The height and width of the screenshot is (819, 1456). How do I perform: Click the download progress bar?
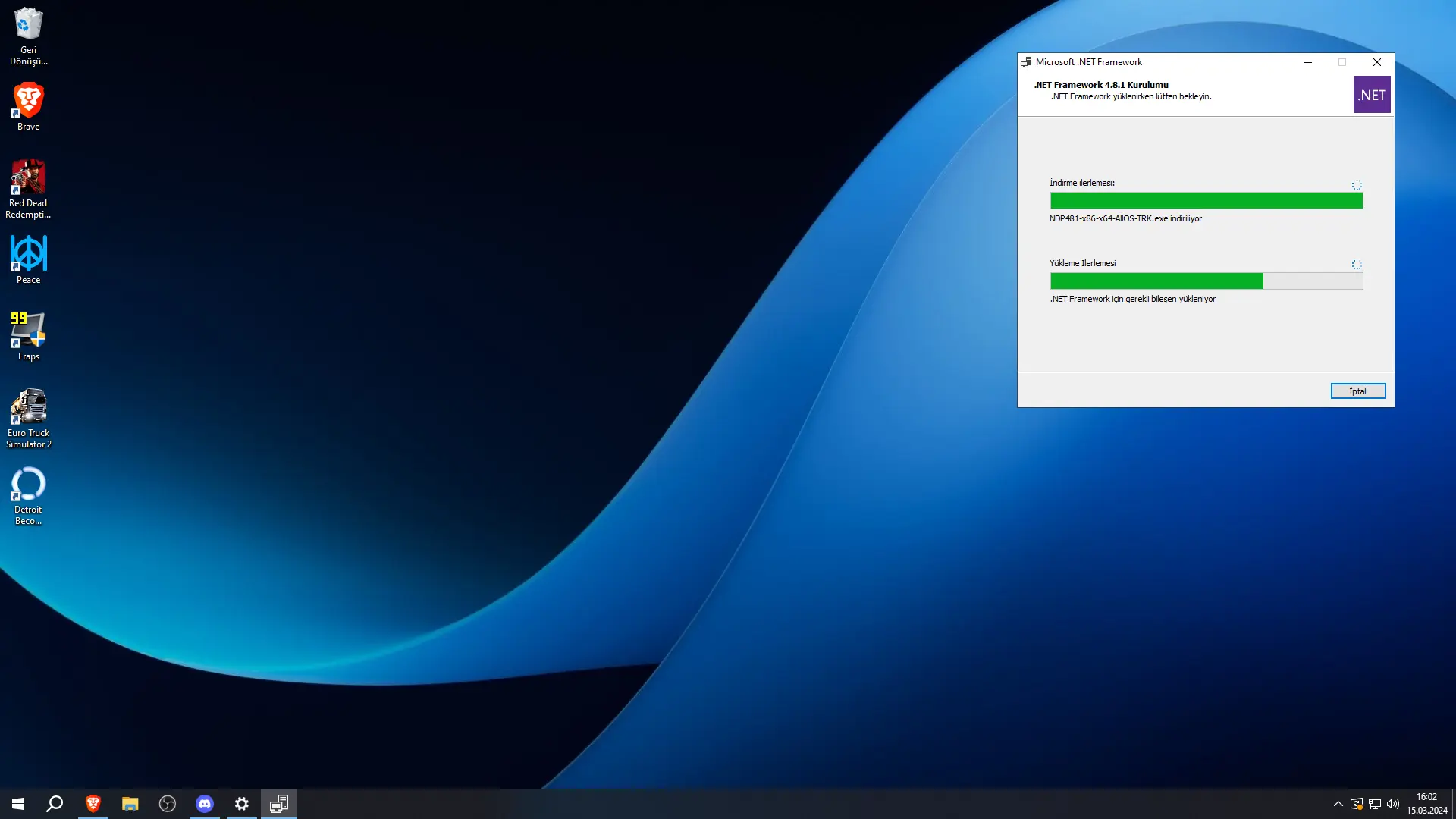click(x=1206, y=201)
